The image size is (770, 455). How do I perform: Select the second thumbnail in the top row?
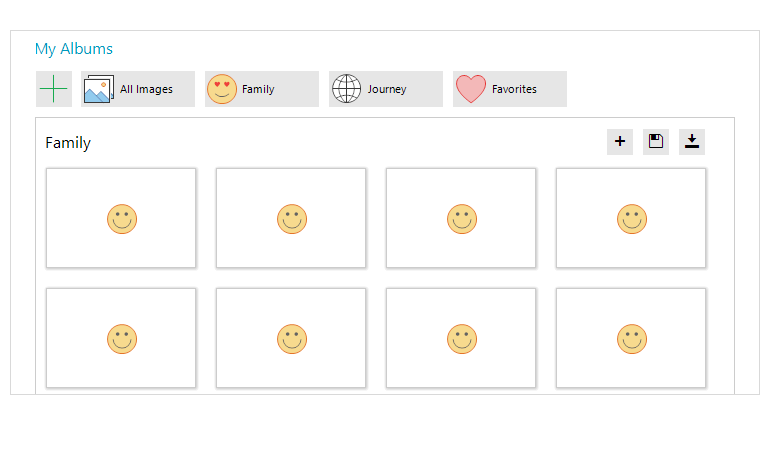(291, 218)
